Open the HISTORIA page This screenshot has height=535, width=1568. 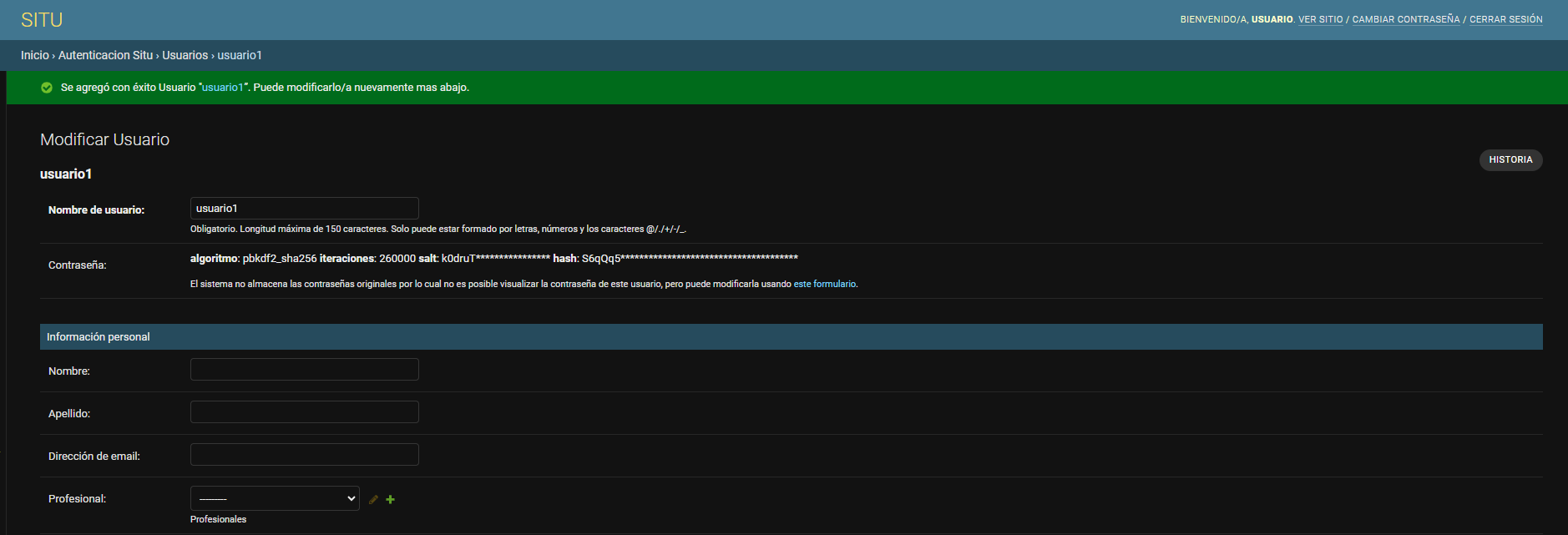(x=1510, y=159)
